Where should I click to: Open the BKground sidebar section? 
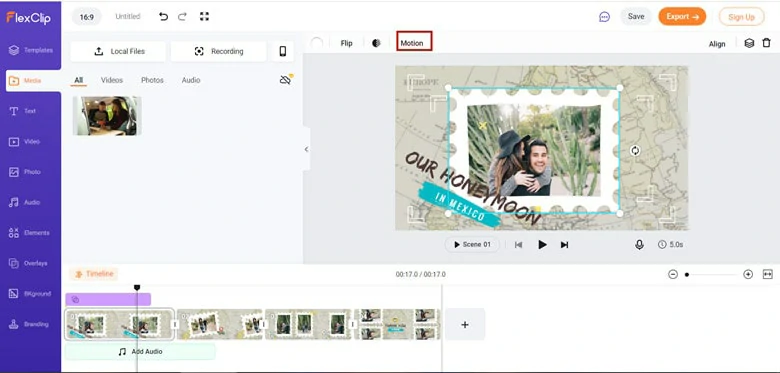31,293
